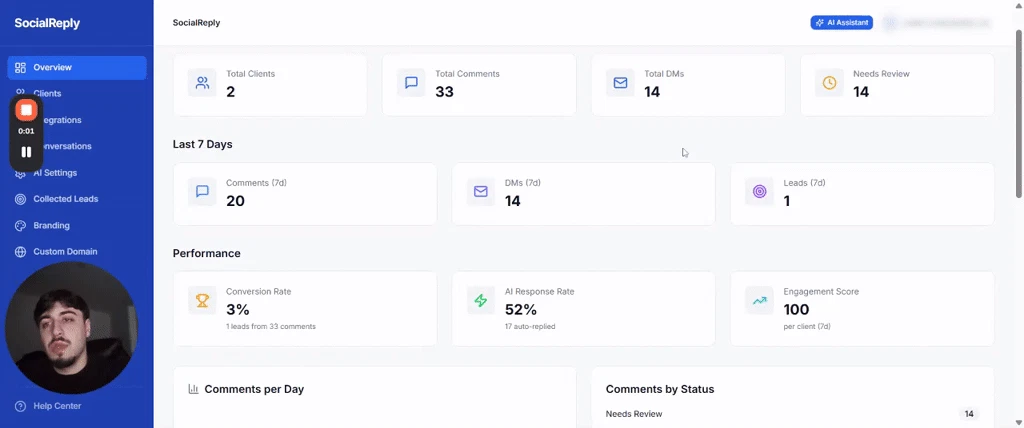The height and width of the screenshot is (428, 1024).
Task: Click the Conversion Rate trophy icon
Action: pyautogui.click(x=202, y=301)
